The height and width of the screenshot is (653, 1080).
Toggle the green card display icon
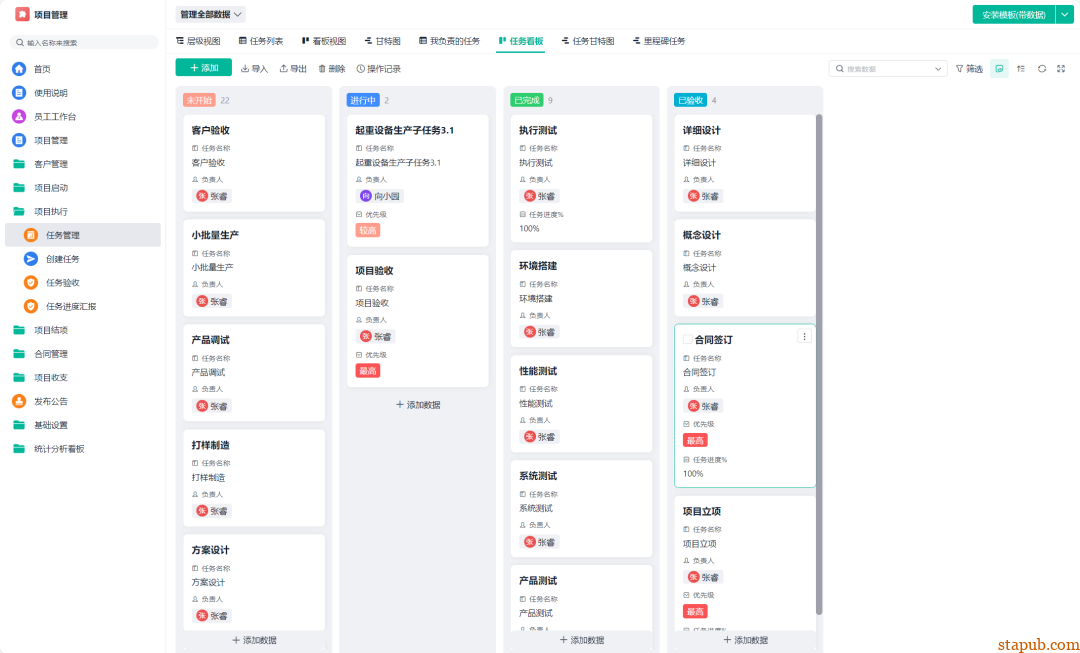[x=999, y=69]
